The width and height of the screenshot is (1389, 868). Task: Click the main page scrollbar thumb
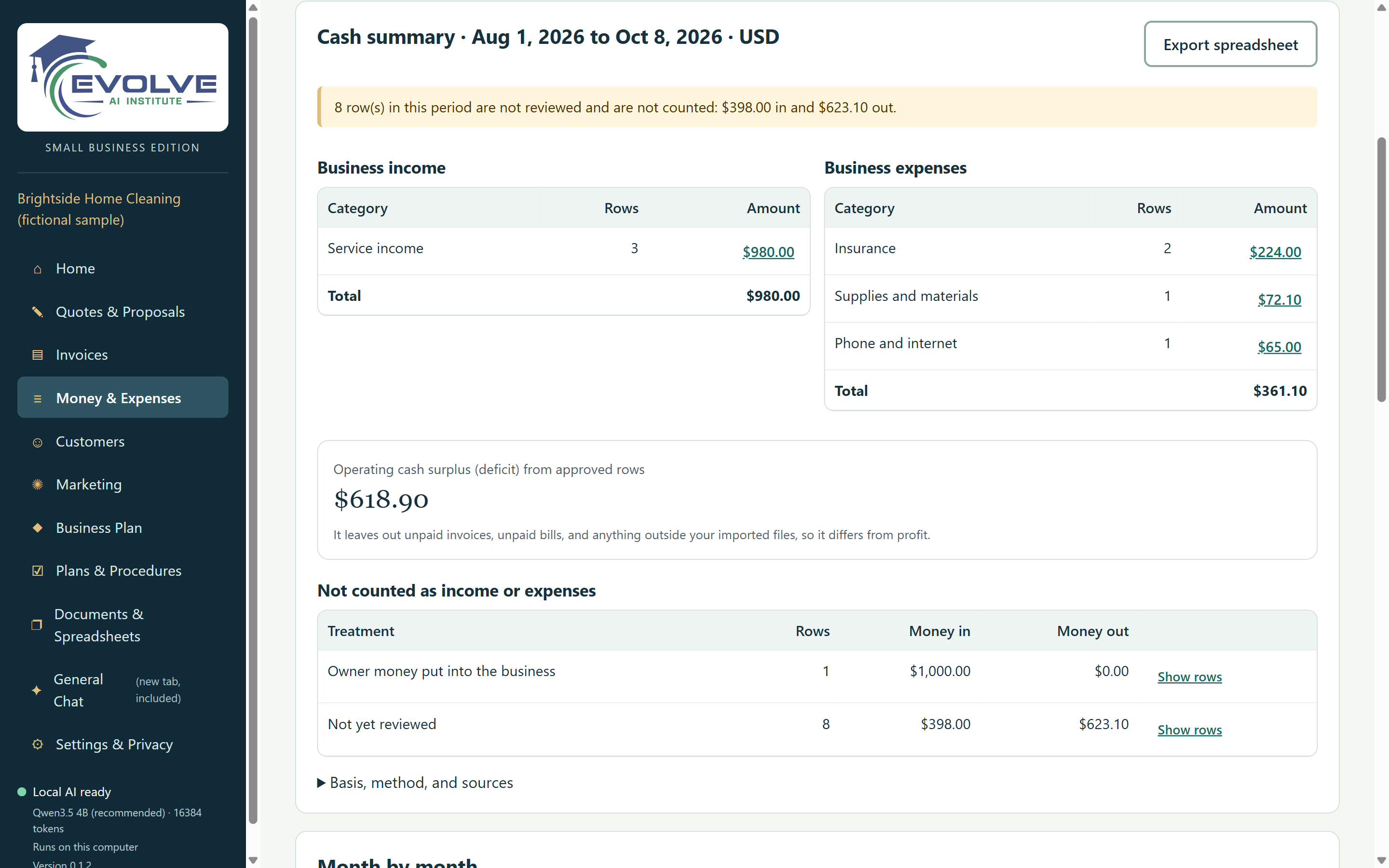(x=1382, y=270)
